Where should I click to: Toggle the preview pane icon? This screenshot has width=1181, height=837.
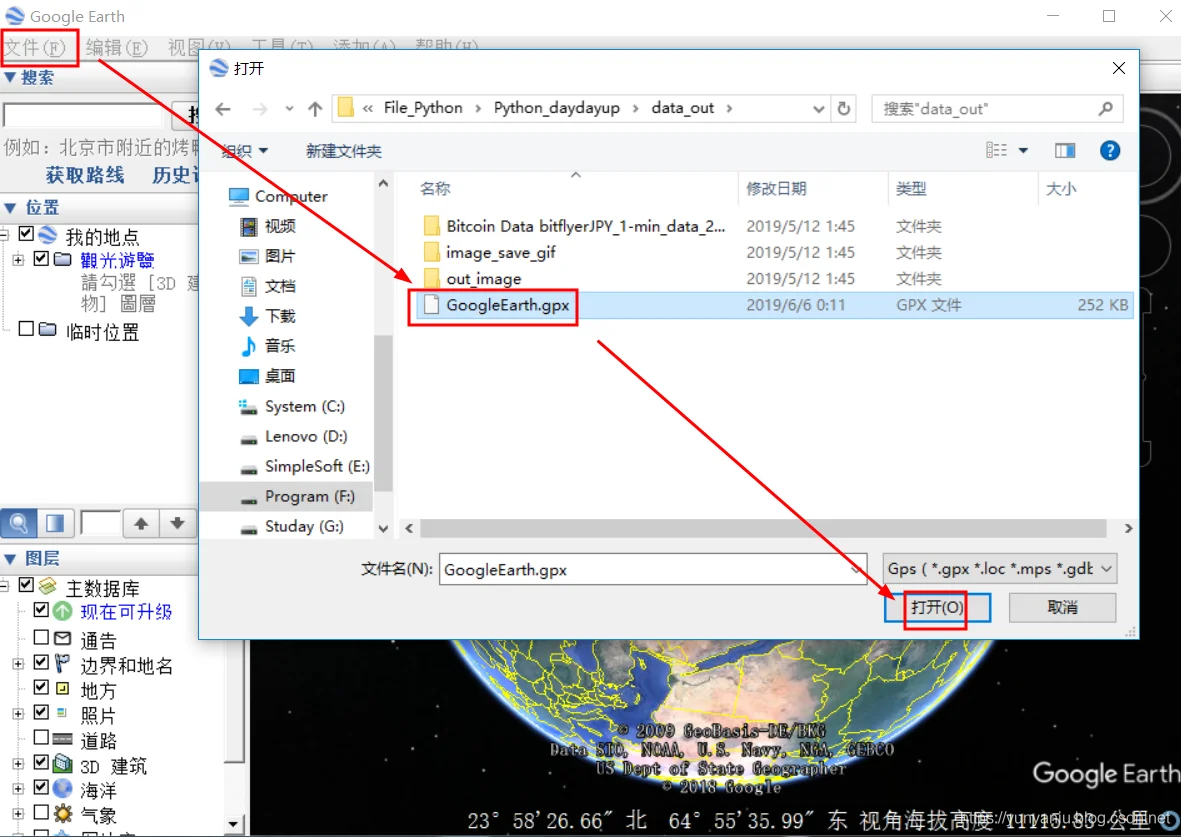(x=1064, y=151)
